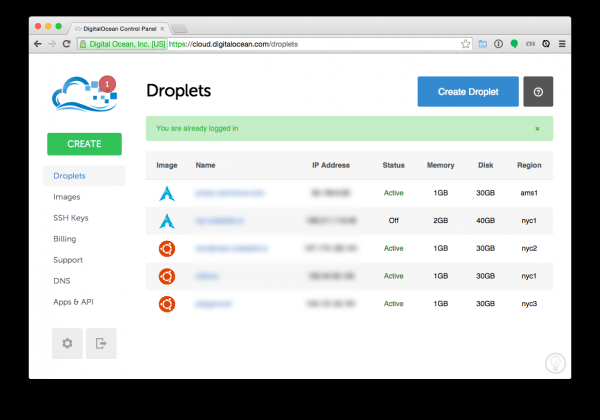
Task: Click the Ubuntu icon in the nyc2 row
Action: tap(167, 249)
